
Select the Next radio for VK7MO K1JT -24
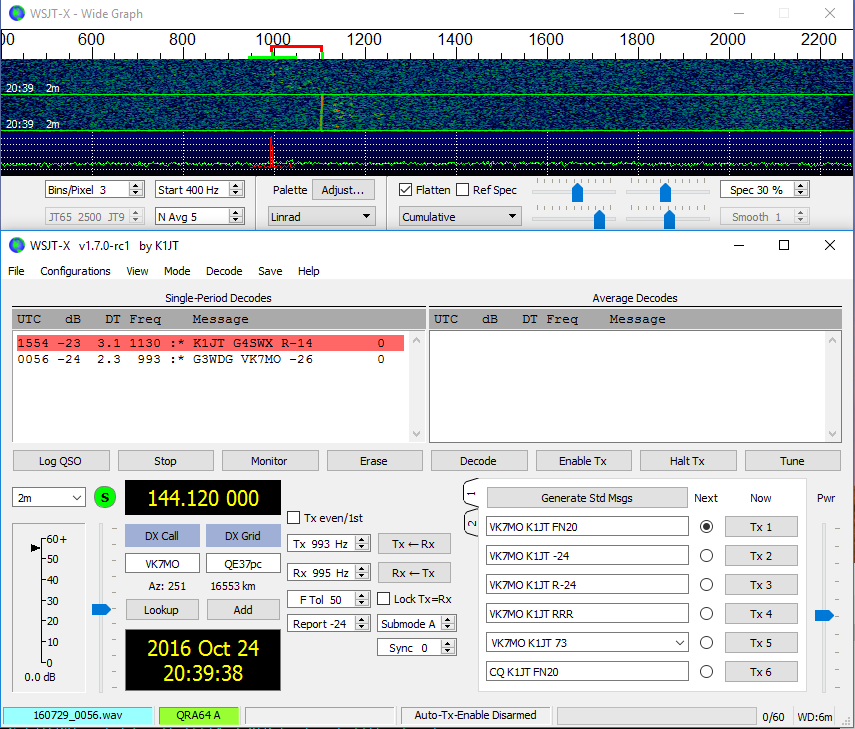pyautogui.click(x=706, y=556)
